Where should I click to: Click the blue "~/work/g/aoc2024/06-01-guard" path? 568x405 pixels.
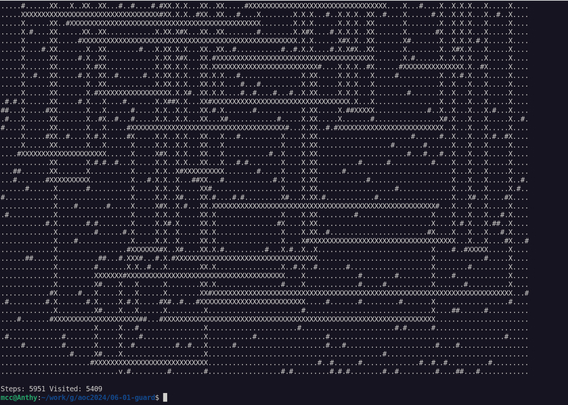click(98, 398)
